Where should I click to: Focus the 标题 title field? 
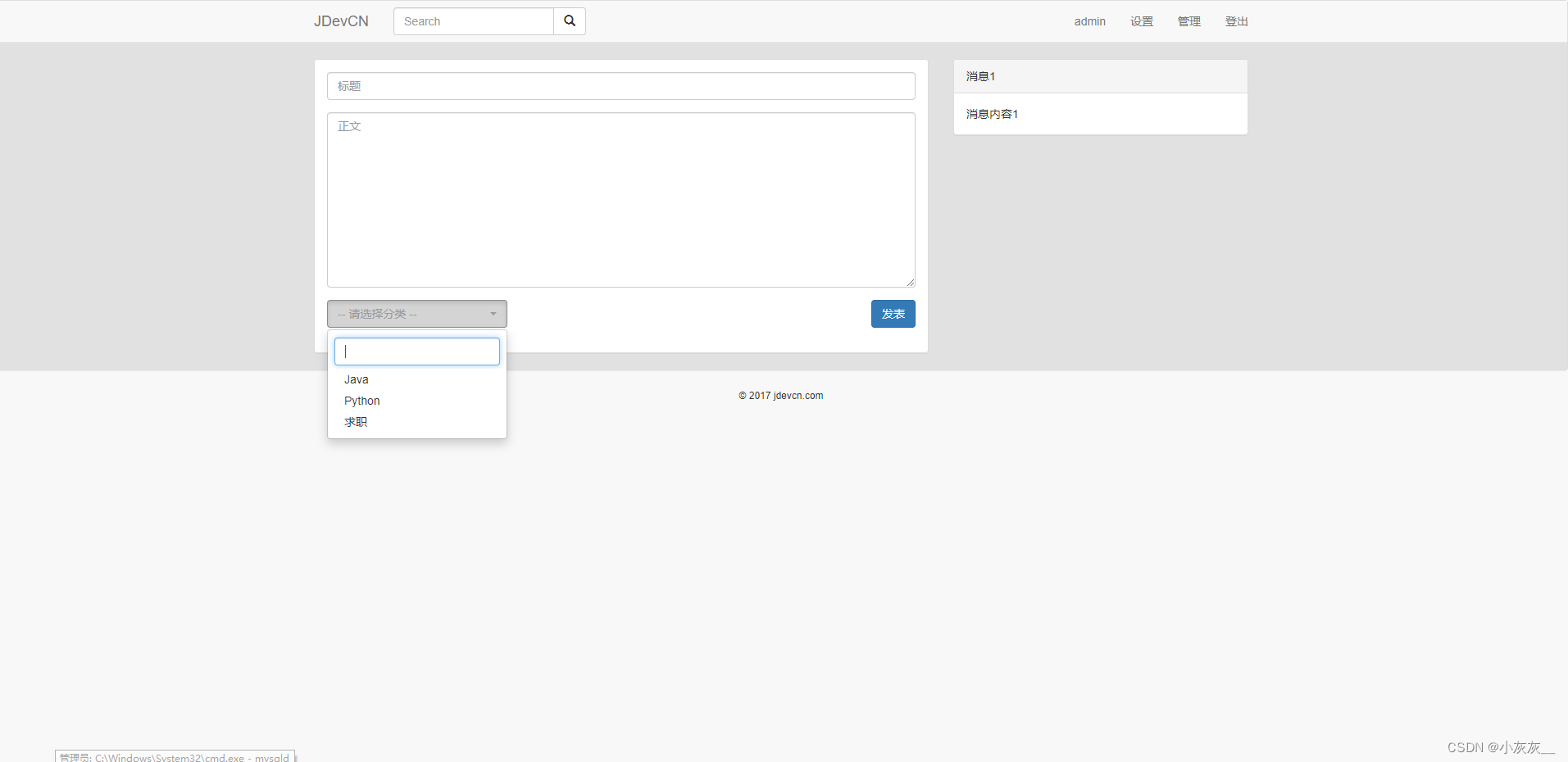coord(621,86)
